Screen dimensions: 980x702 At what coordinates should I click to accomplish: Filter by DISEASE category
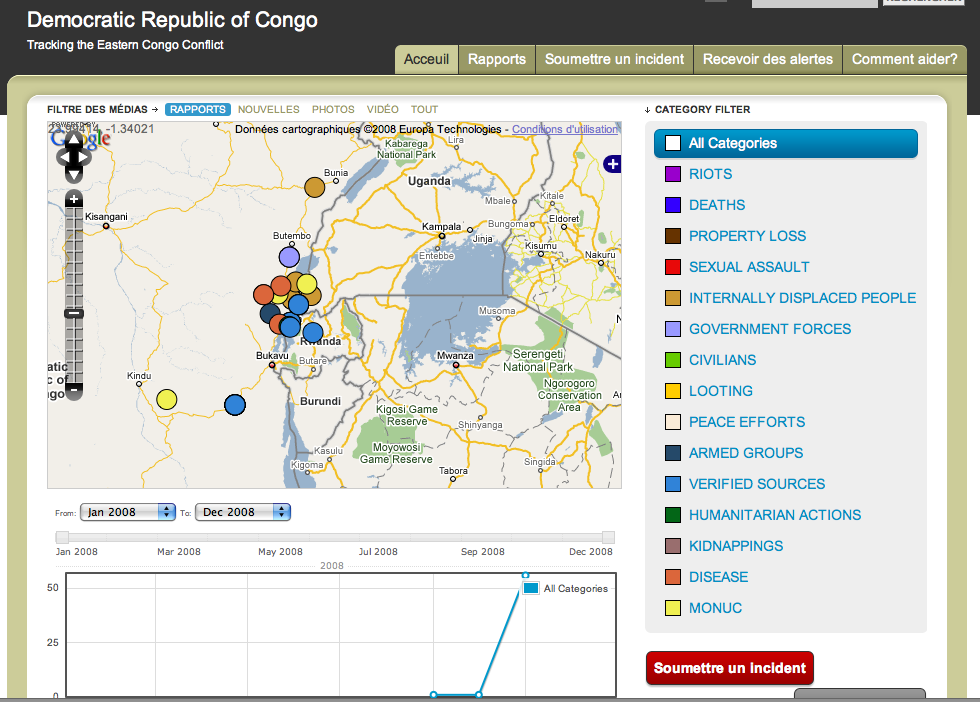718,577
